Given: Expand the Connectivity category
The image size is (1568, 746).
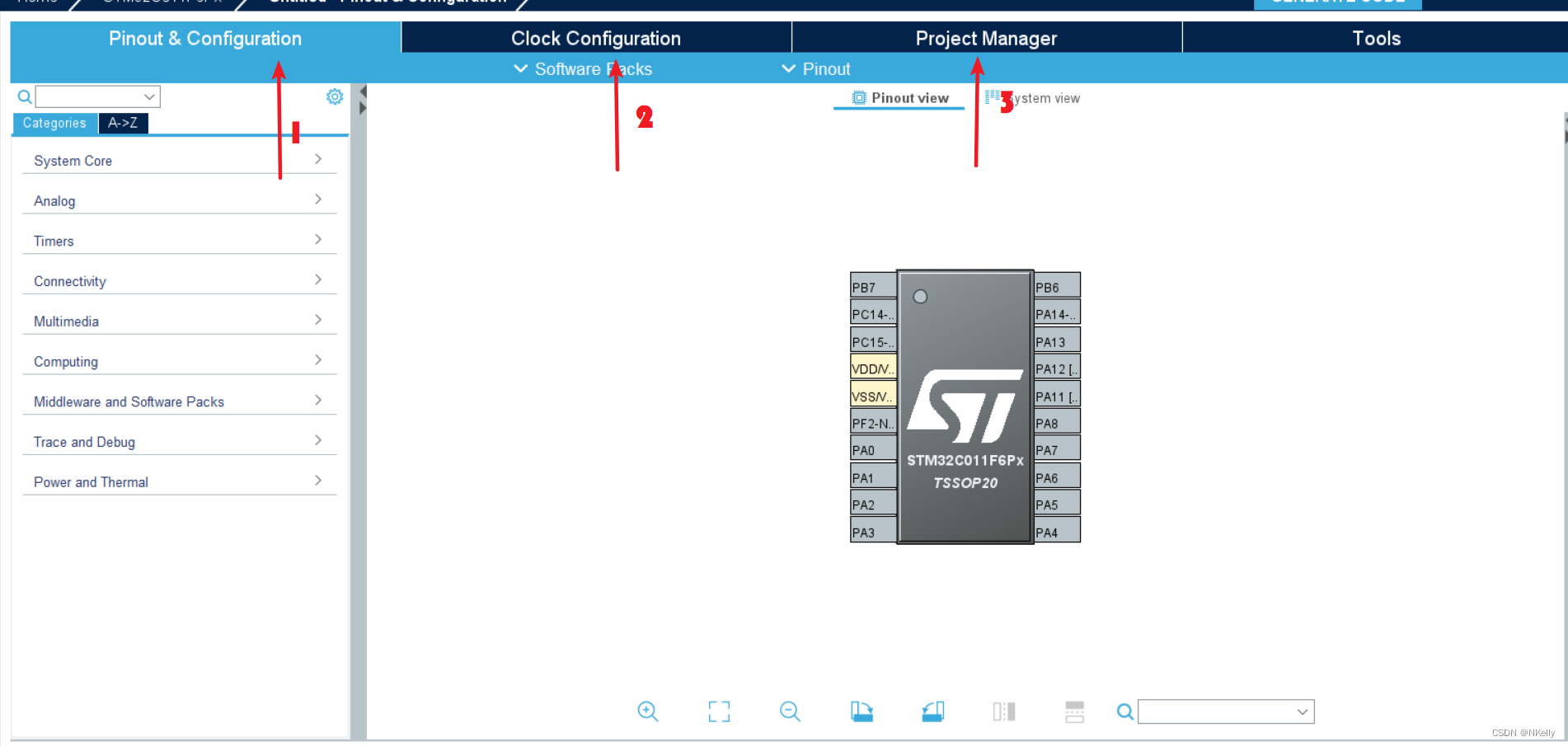Looking at the screenshot, I should [180, 281].
